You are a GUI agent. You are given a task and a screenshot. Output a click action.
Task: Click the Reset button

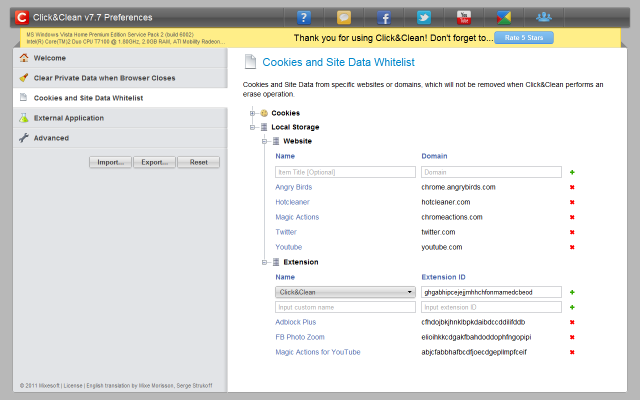click(x=198, y=162)
